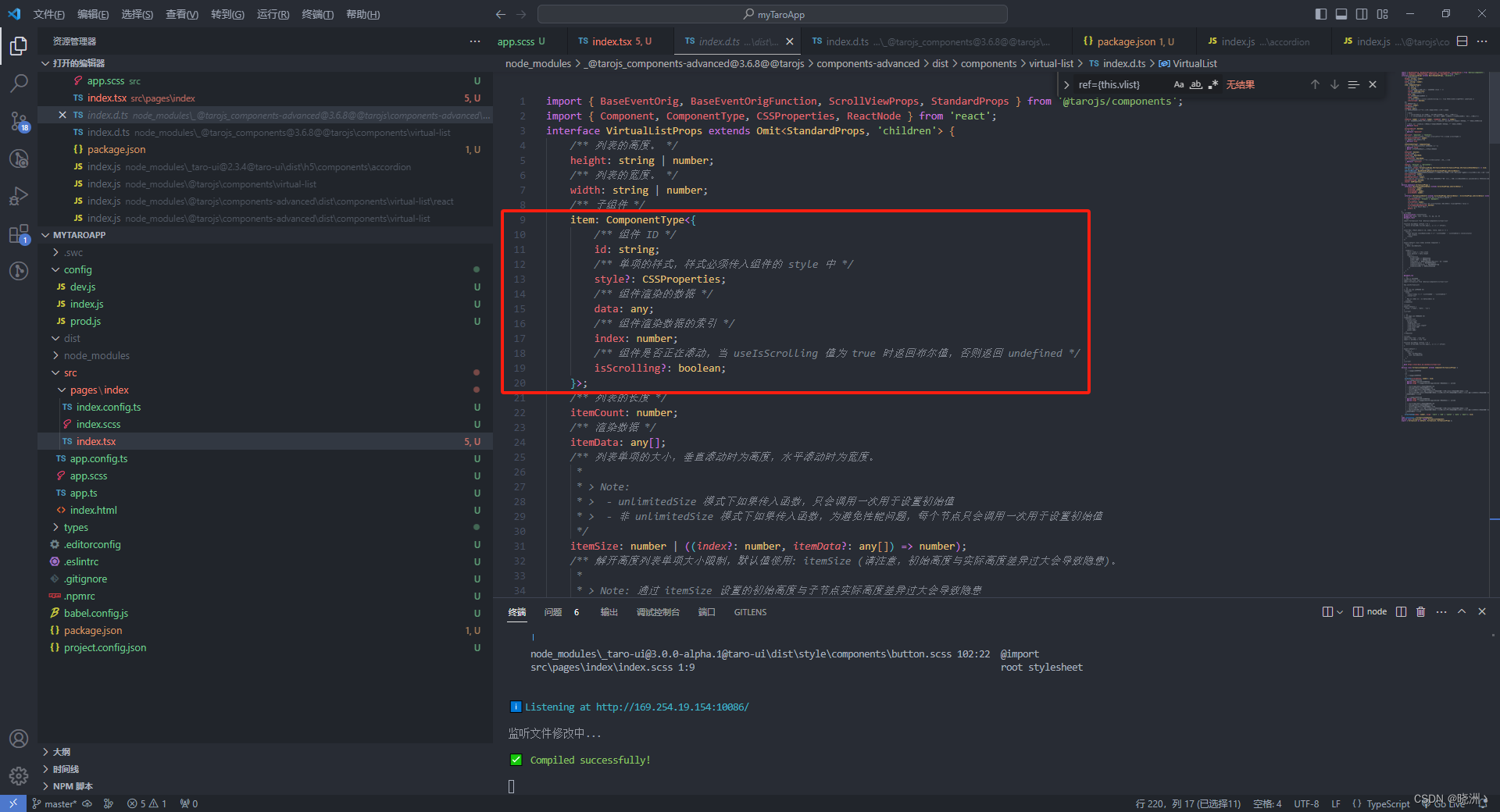Screen dimensions: 1500x812
Task: Click the TypeScript language mode in the status bar
Action: [1387, 803]
